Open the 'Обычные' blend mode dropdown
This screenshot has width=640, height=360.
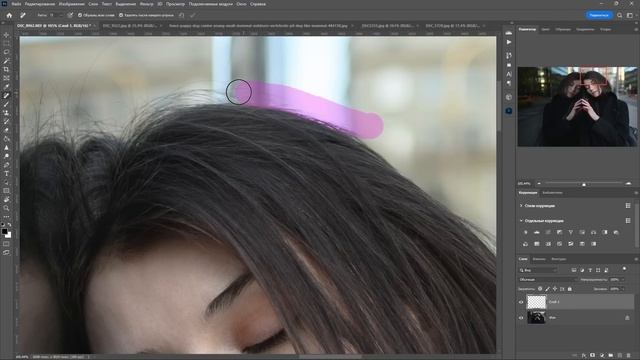click(547, 280)
